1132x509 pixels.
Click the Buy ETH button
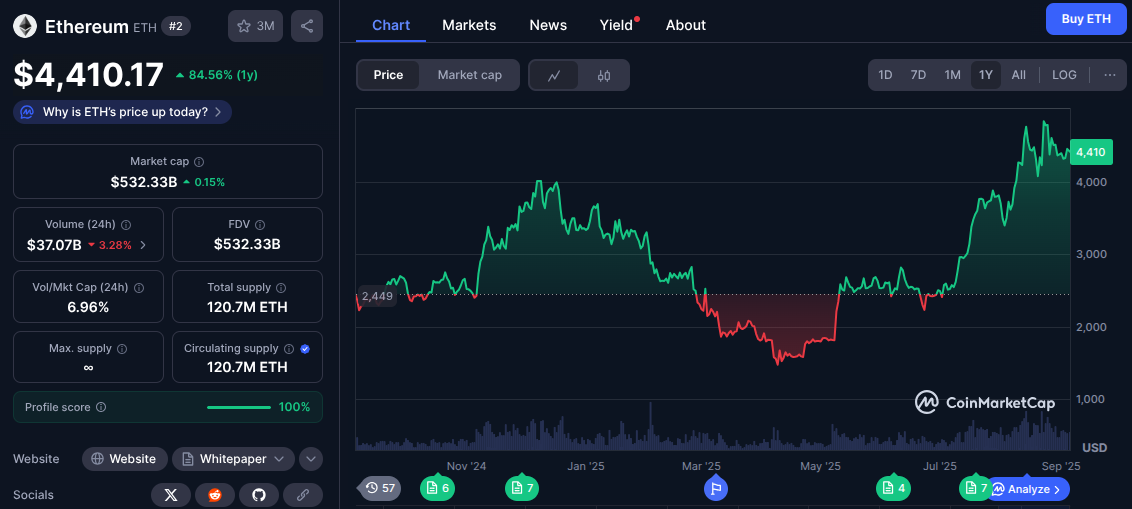point(1086,19)
